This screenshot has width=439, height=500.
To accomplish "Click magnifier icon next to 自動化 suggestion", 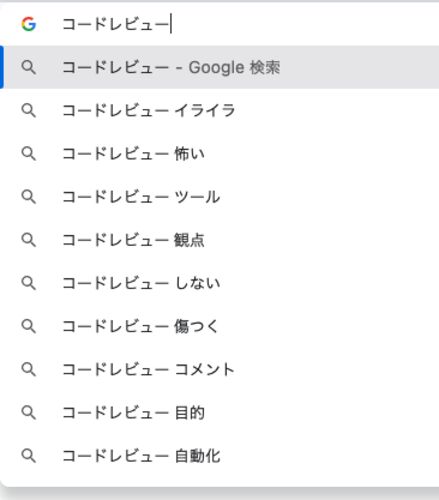I will 29,456.
